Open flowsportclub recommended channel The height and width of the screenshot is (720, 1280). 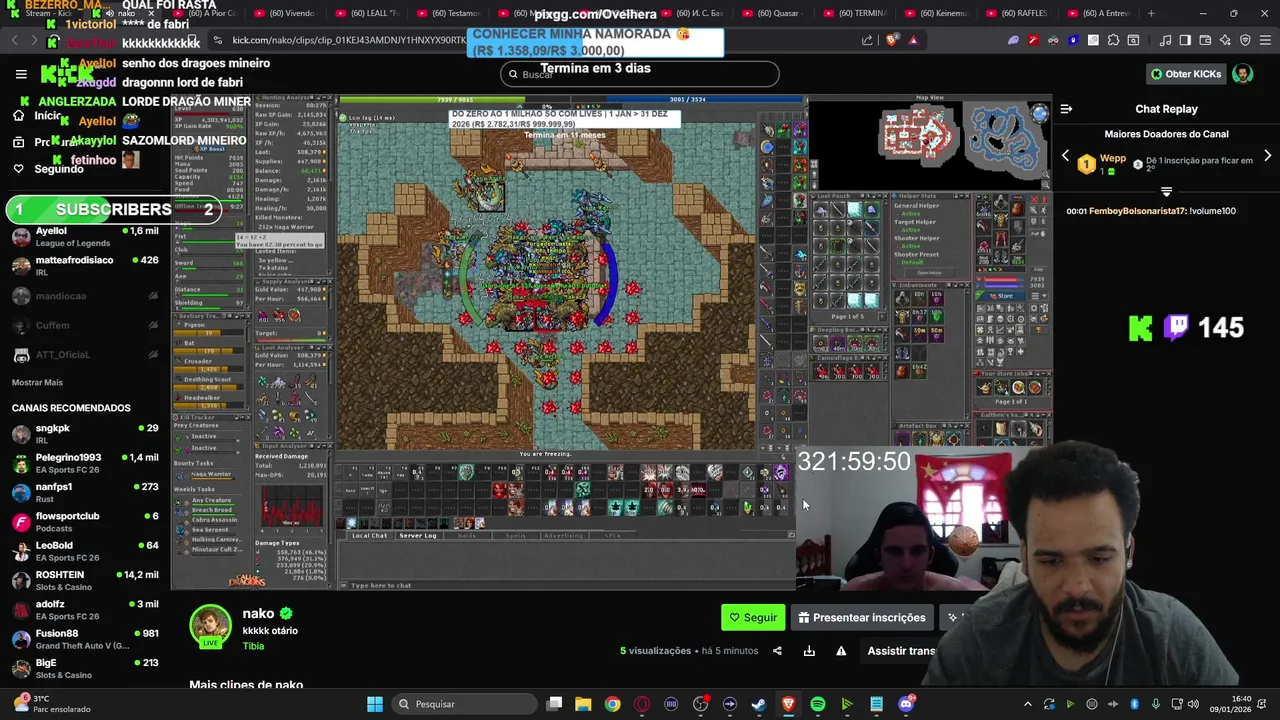point(85,522)
